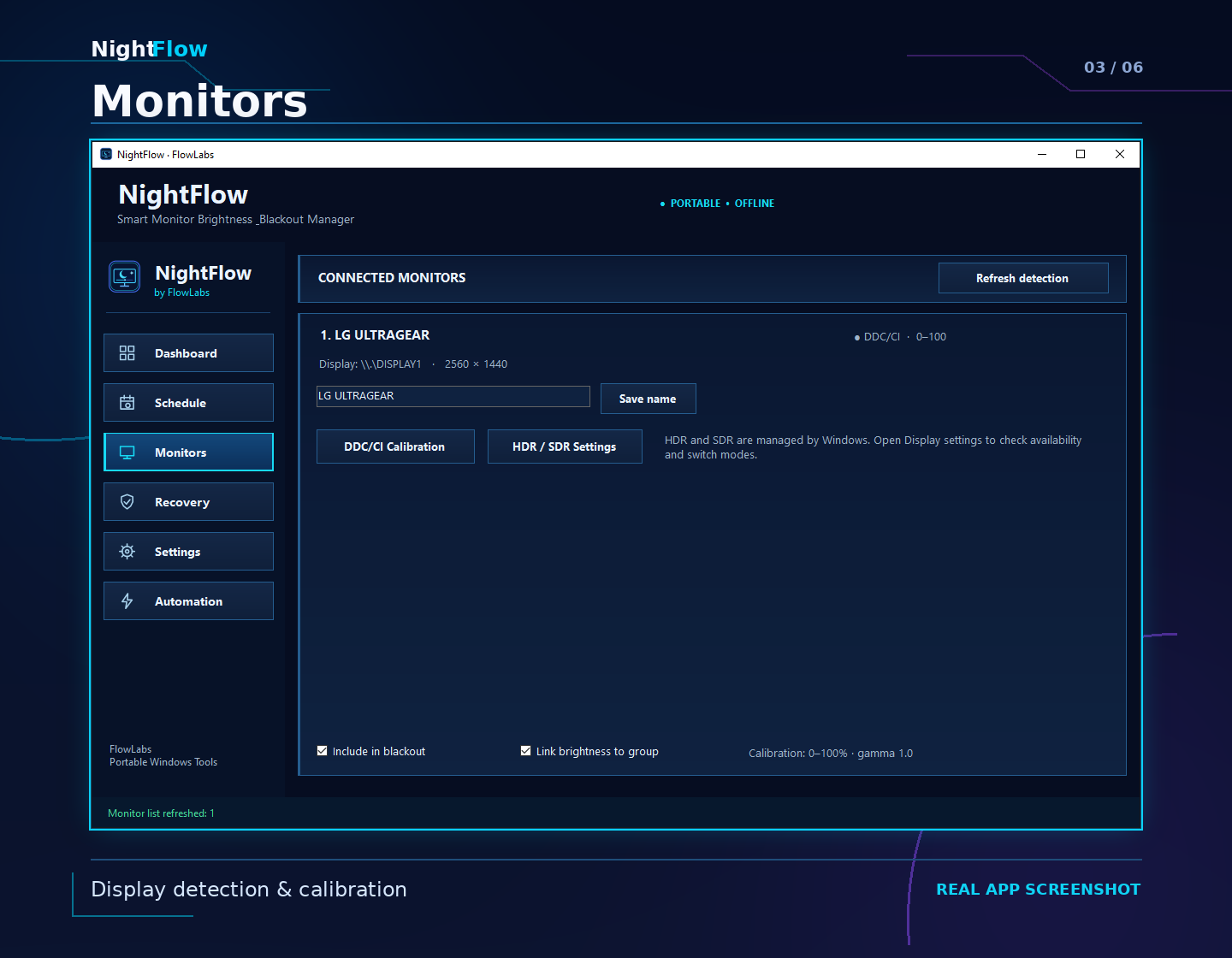Click the Settings gear icon

(127, 552)
